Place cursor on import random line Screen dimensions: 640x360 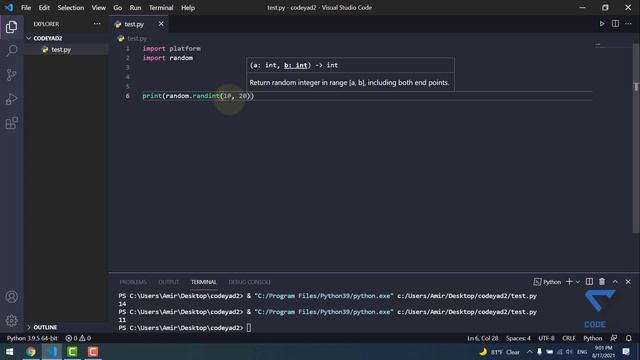point(167,58)
